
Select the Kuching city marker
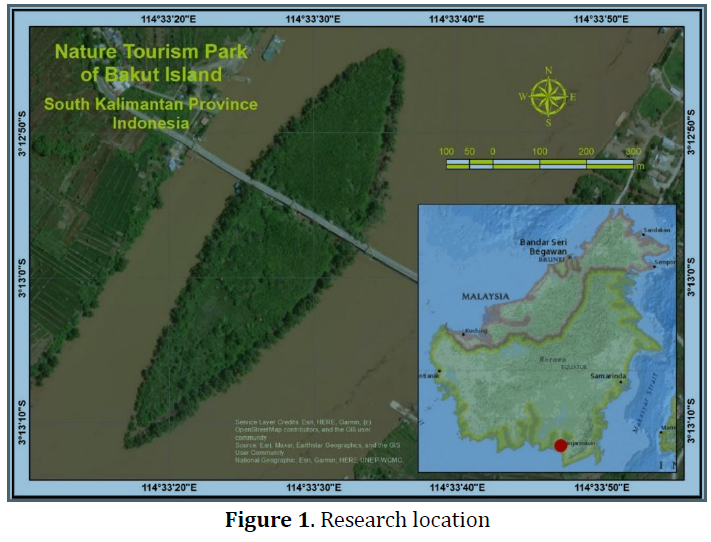click(463, 334)
